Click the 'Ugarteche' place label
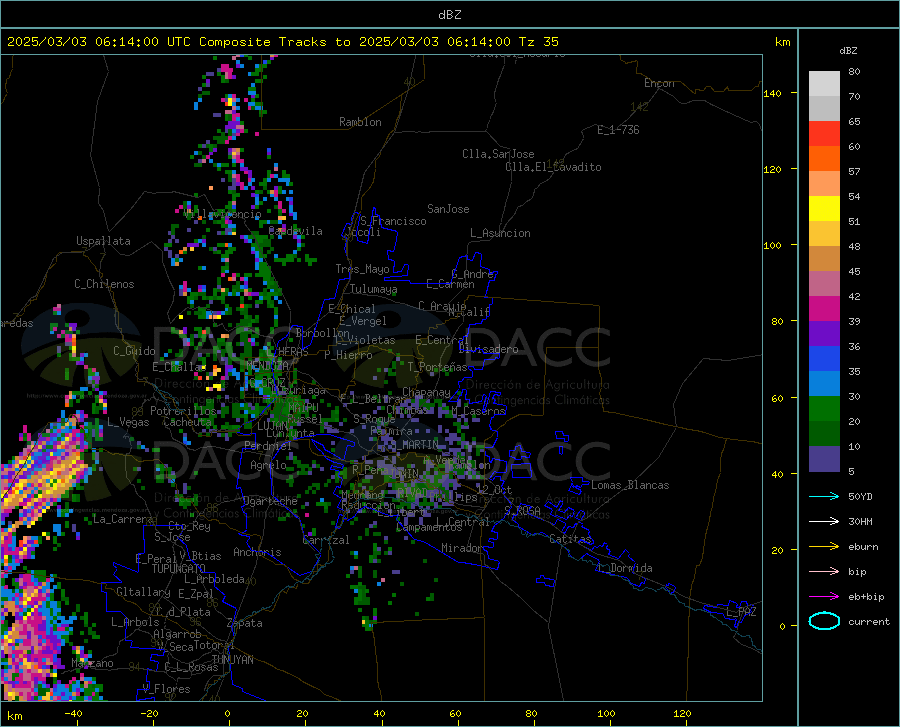The width and height of the screenshot is (900, 727). (x=270, y=501)
